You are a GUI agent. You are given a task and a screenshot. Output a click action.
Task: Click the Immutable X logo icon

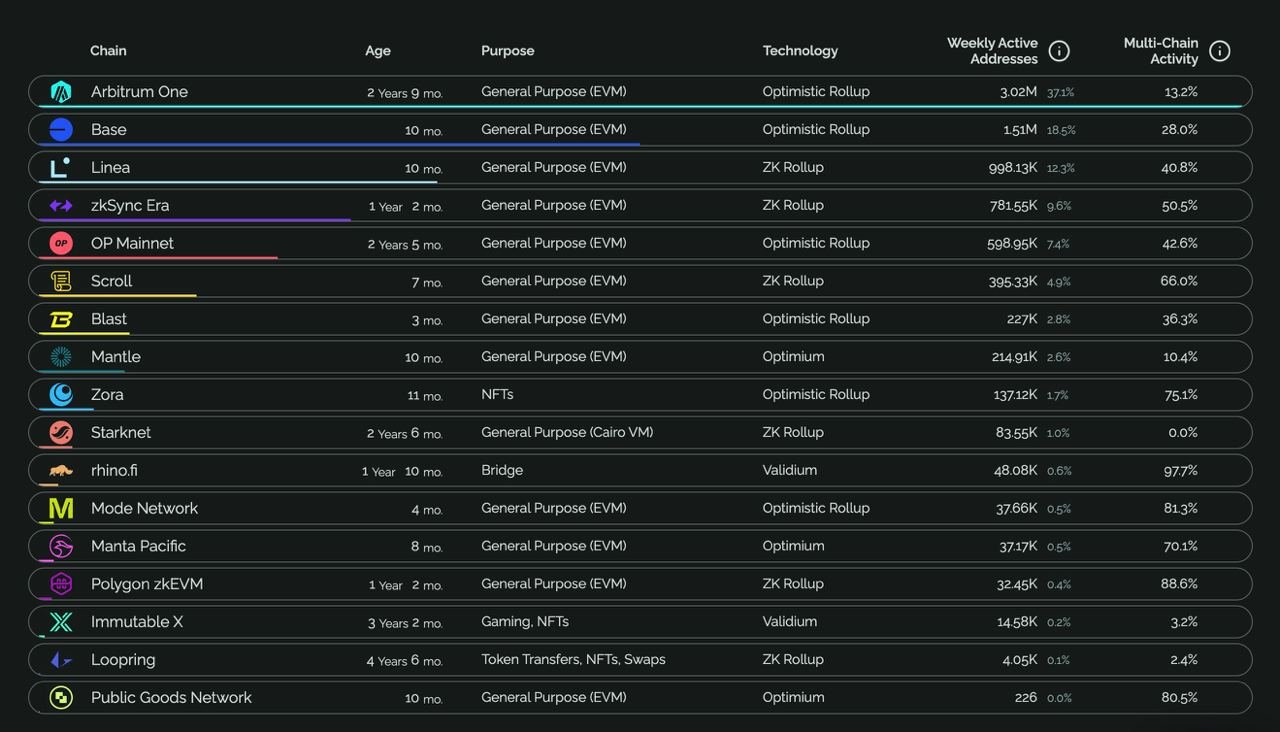[61, 622]
